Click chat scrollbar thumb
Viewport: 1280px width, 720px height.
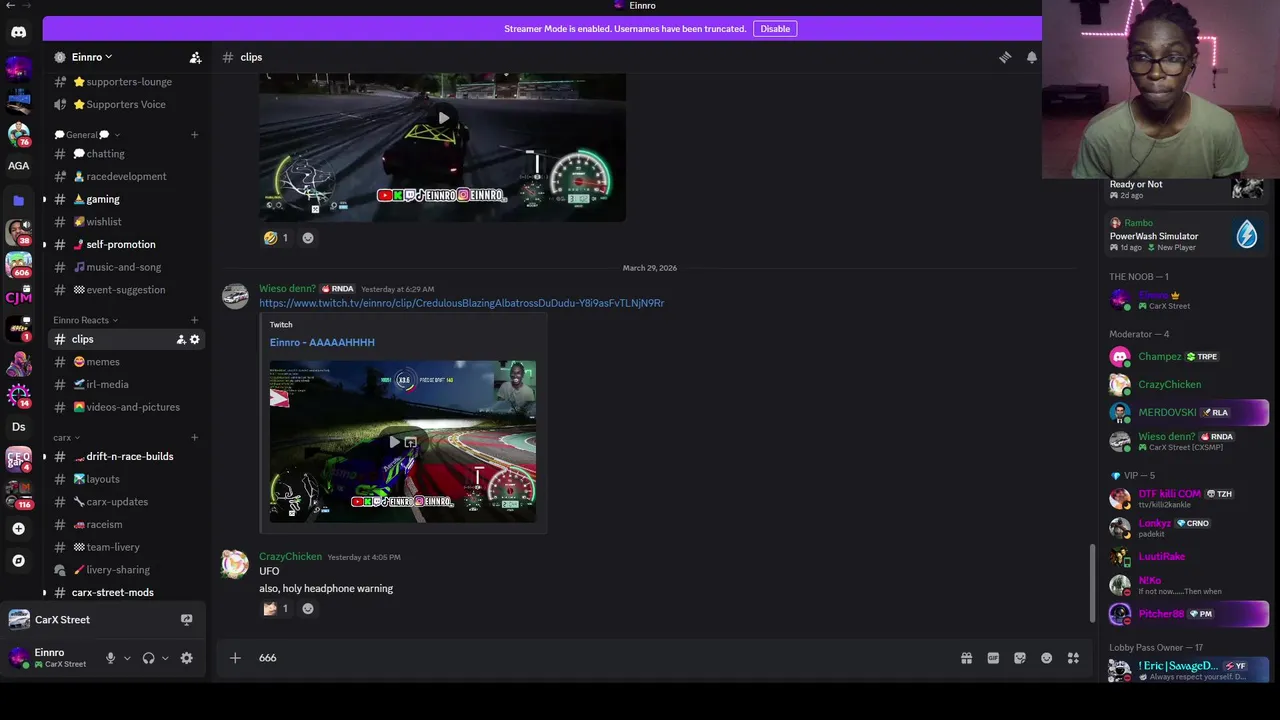point(1092,583)
